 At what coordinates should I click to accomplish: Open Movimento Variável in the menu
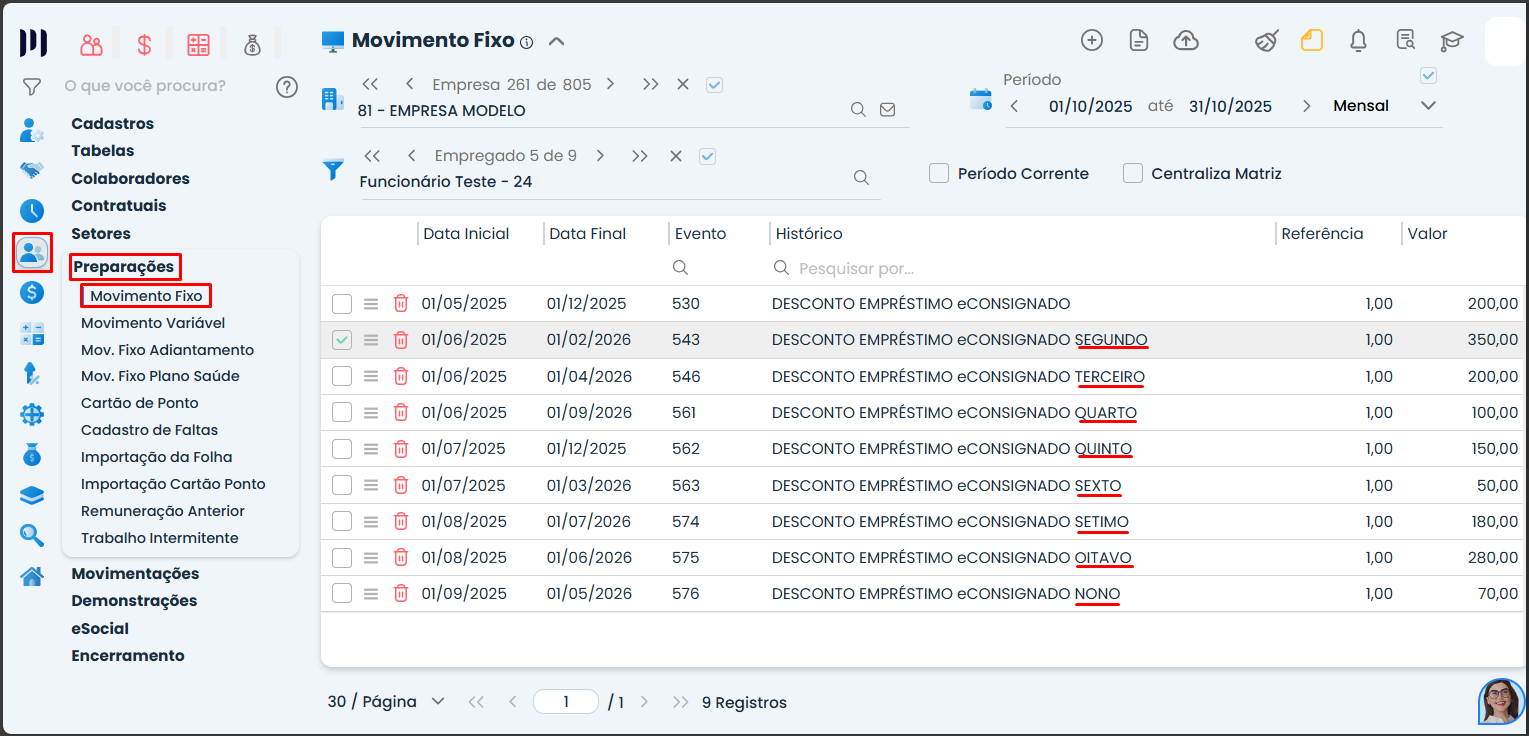(153, 323)
